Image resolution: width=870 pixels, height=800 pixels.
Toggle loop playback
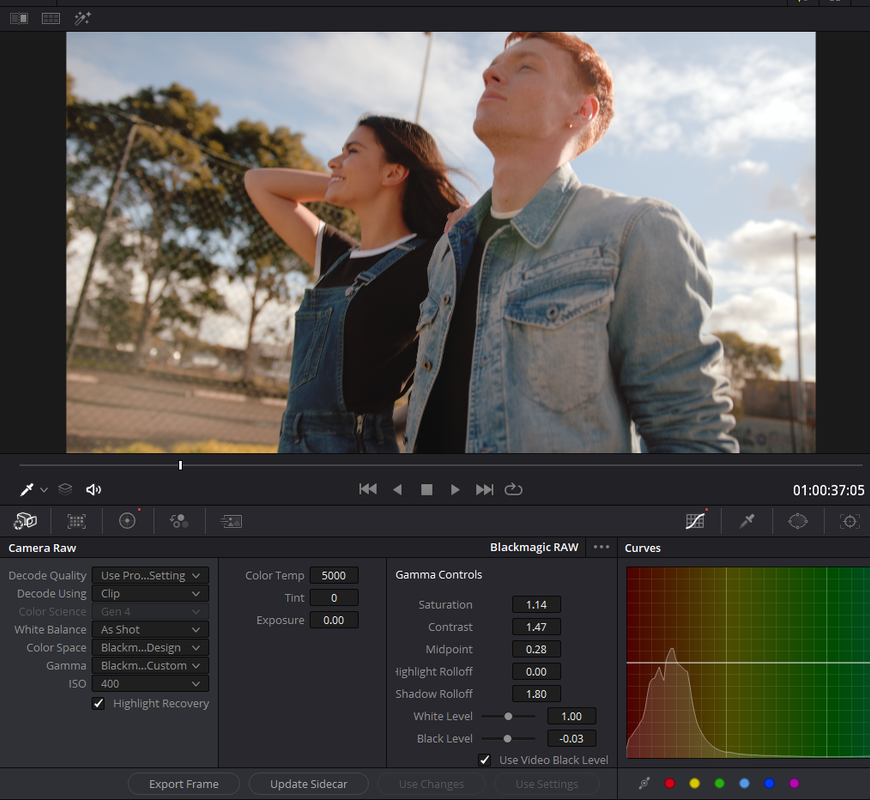pyautogui.click(x=513, y=489)
